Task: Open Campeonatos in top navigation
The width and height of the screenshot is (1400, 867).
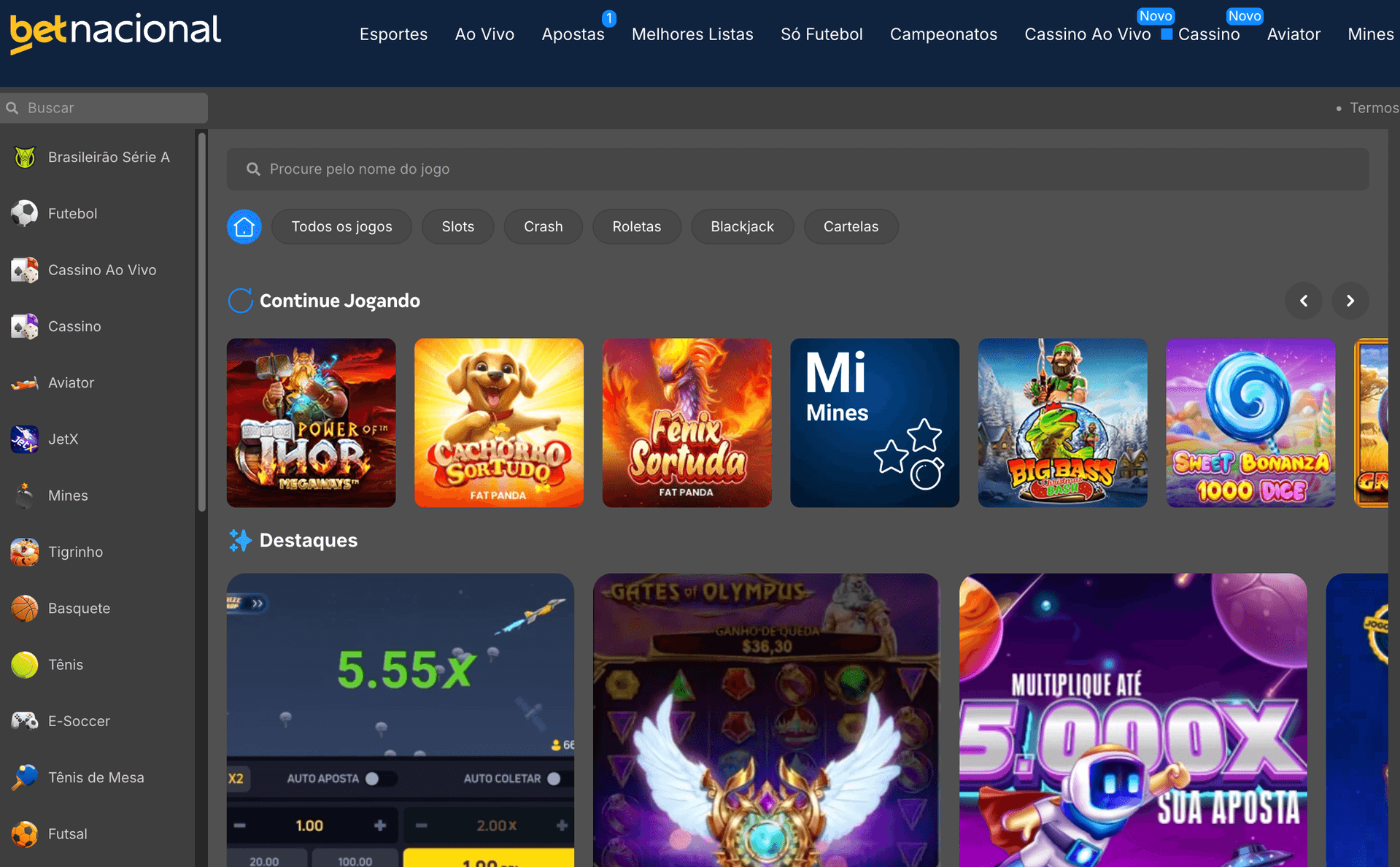Action: 943,34
